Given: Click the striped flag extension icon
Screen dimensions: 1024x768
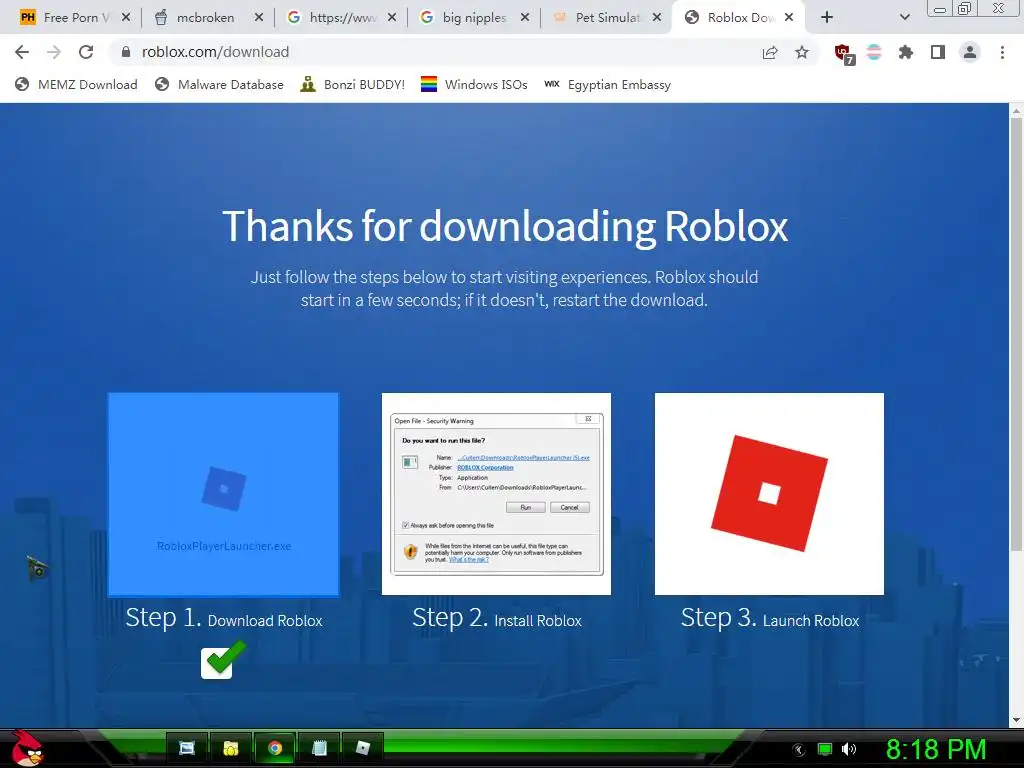Looking at the screenshot, I should [x=874, y=52].
